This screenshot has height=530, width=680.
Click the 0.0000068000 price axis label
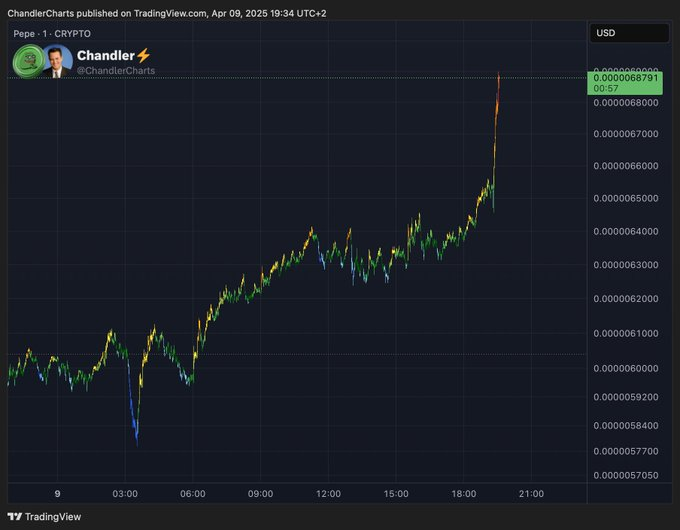pyautogui.click(x=625, y=103)
